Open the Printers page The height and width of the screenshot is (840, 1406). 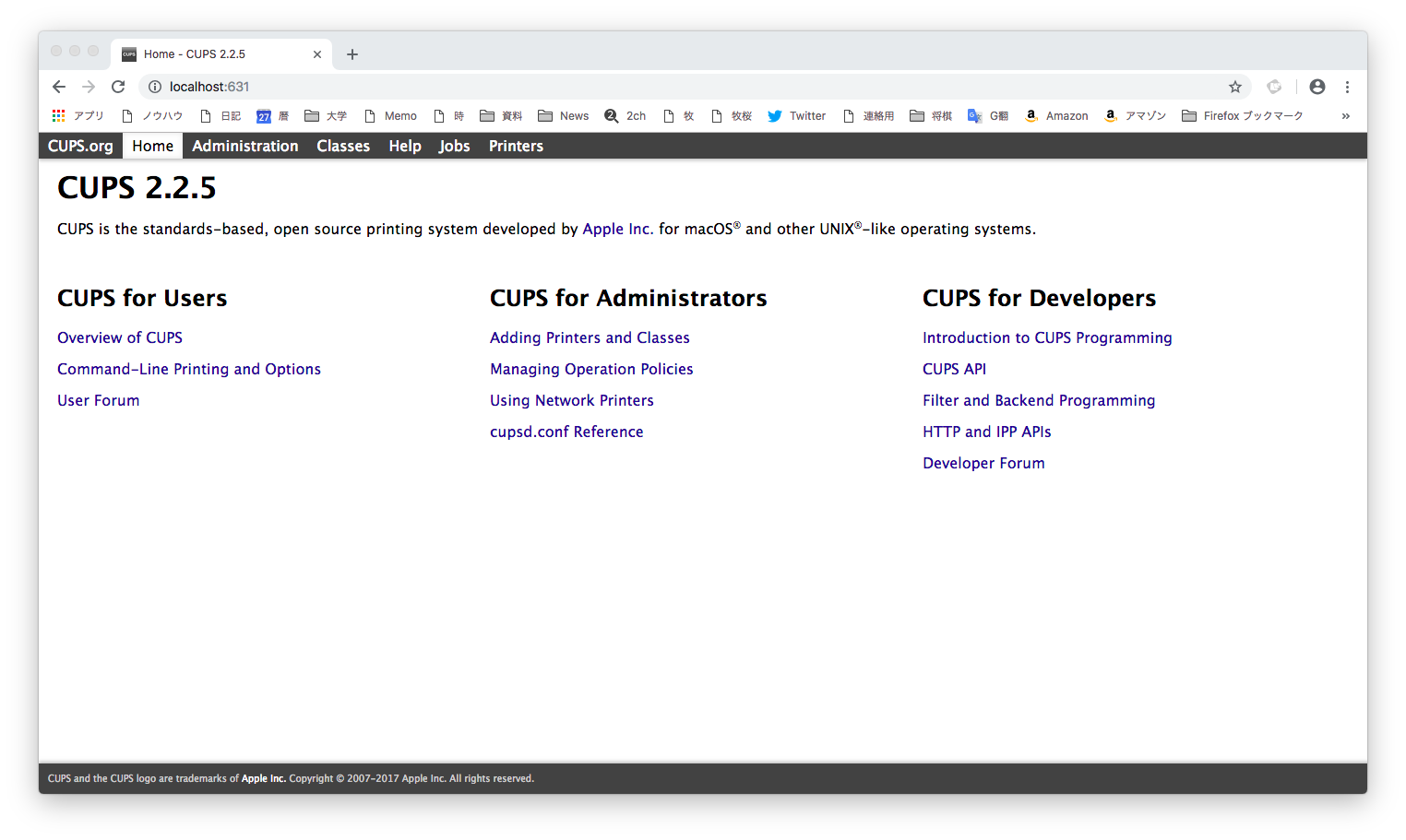[516, 146]
